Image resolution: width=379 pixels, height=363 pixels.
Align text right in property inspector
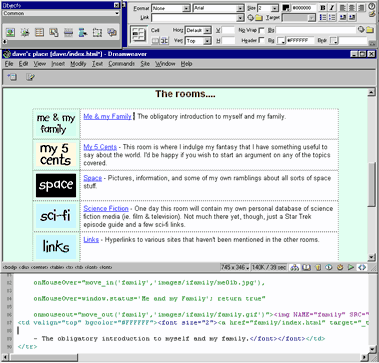[x=361, y=8]
